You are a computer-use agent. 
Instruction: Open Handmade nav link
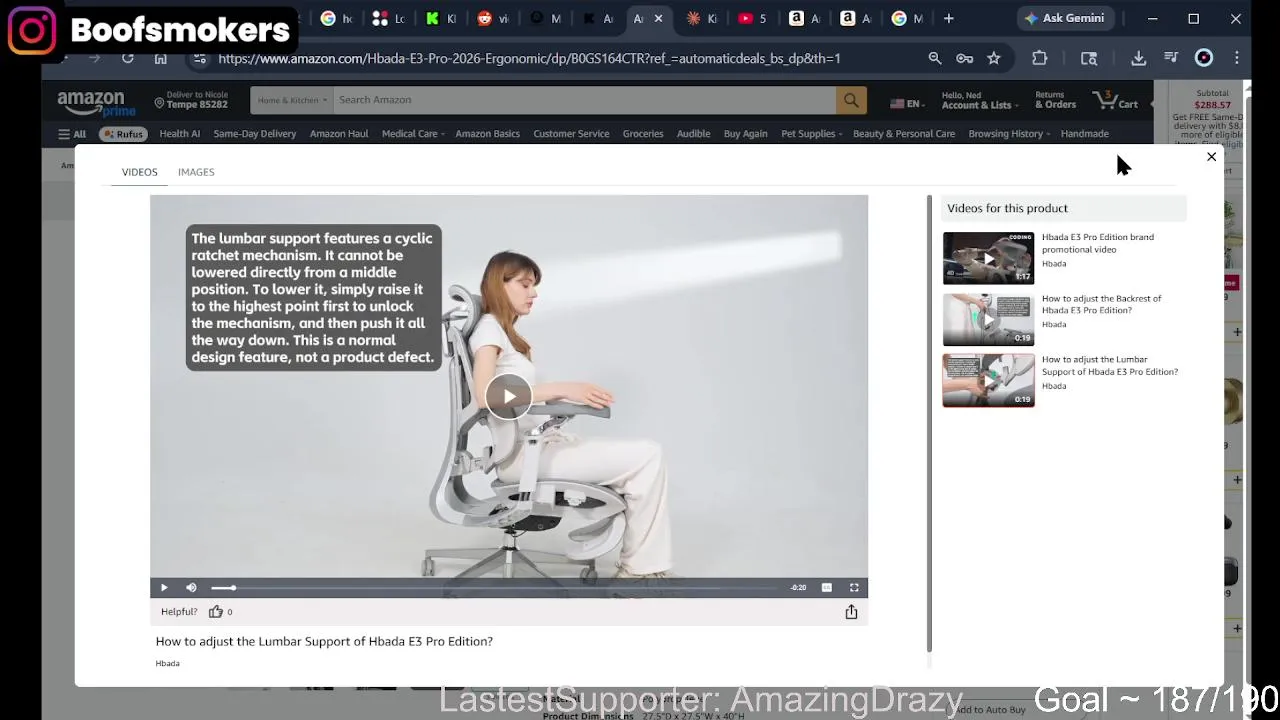1085,134
